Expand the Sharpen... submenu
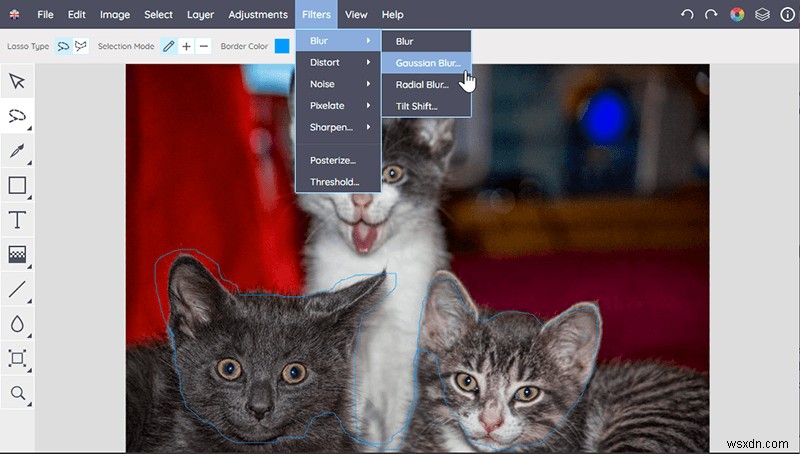 click(x=338, y=127)
